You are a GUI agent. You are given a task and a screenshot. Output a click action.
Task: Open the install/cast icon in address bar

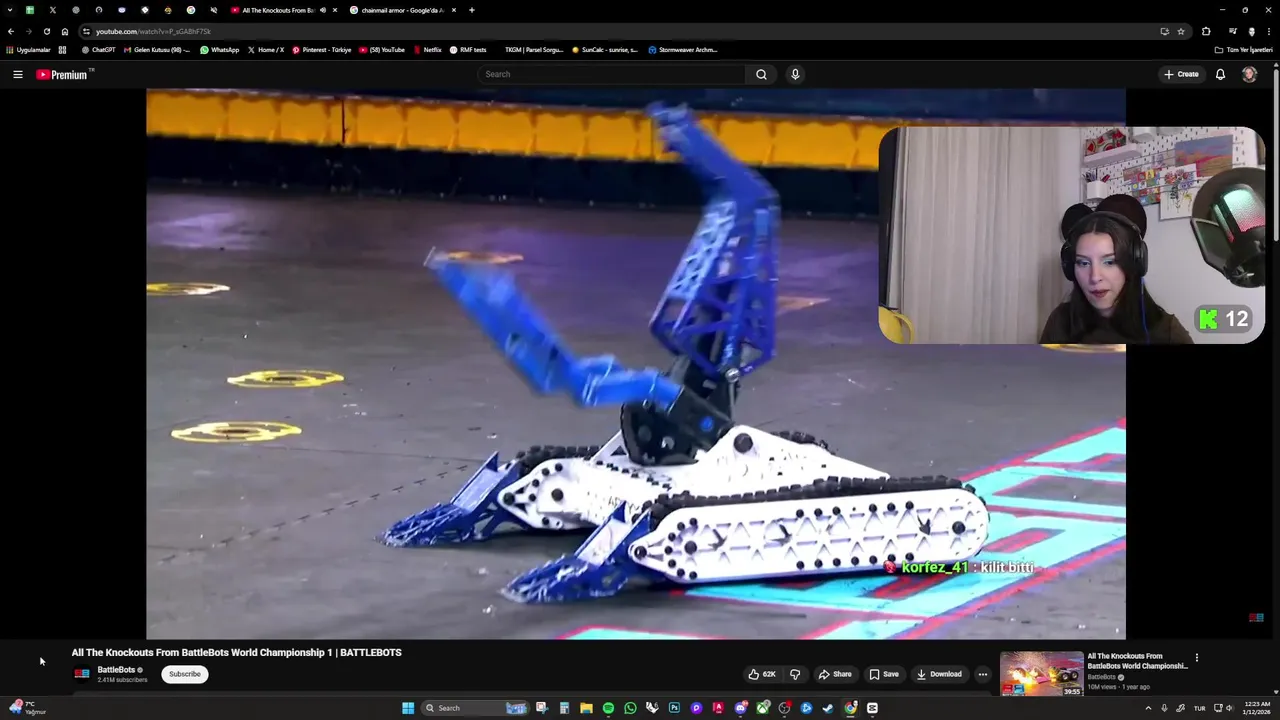tap(1164, 31)
